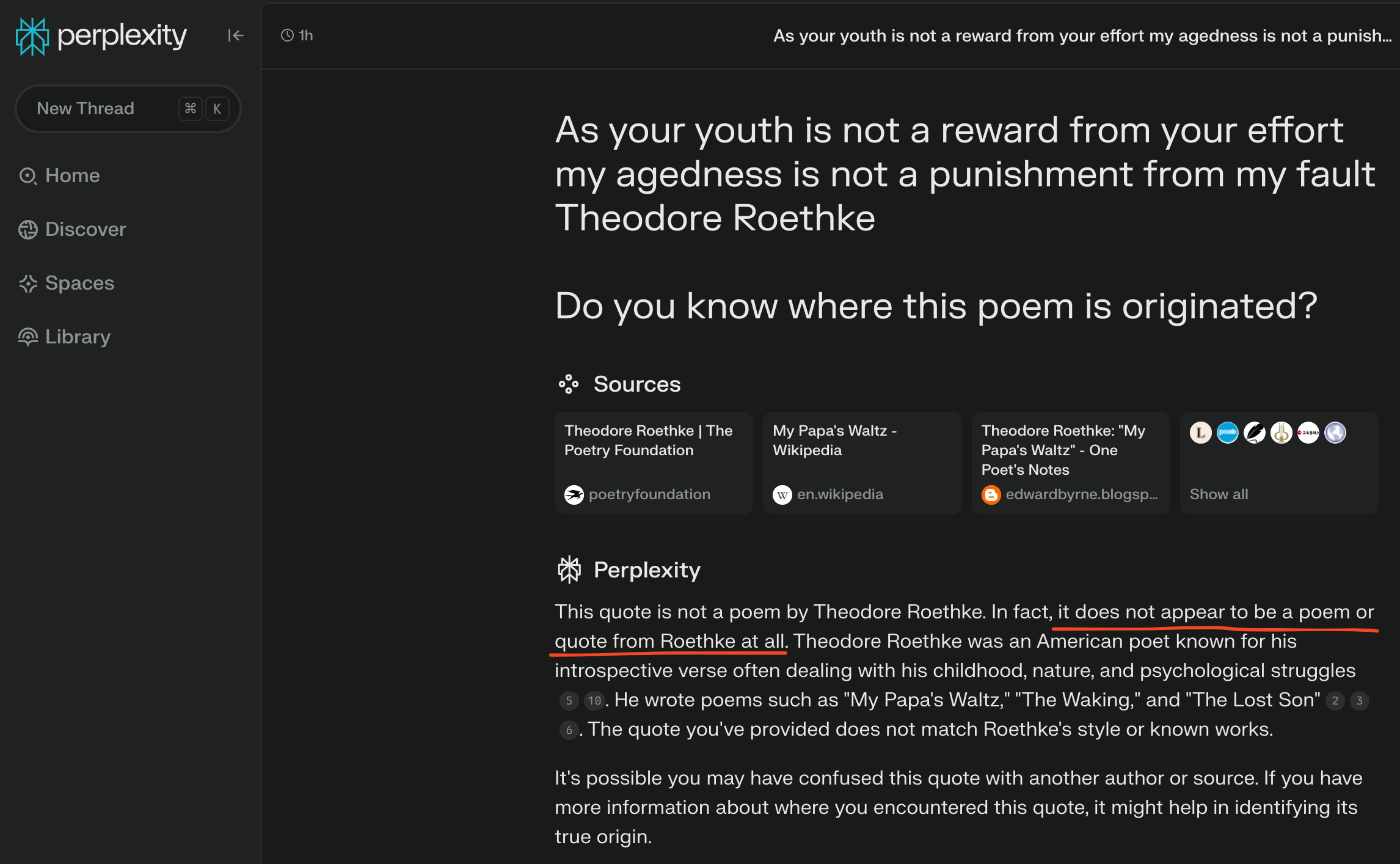Open the One Poet's Notes source card
This screenshot has height=864, width=1400.
1070,463
